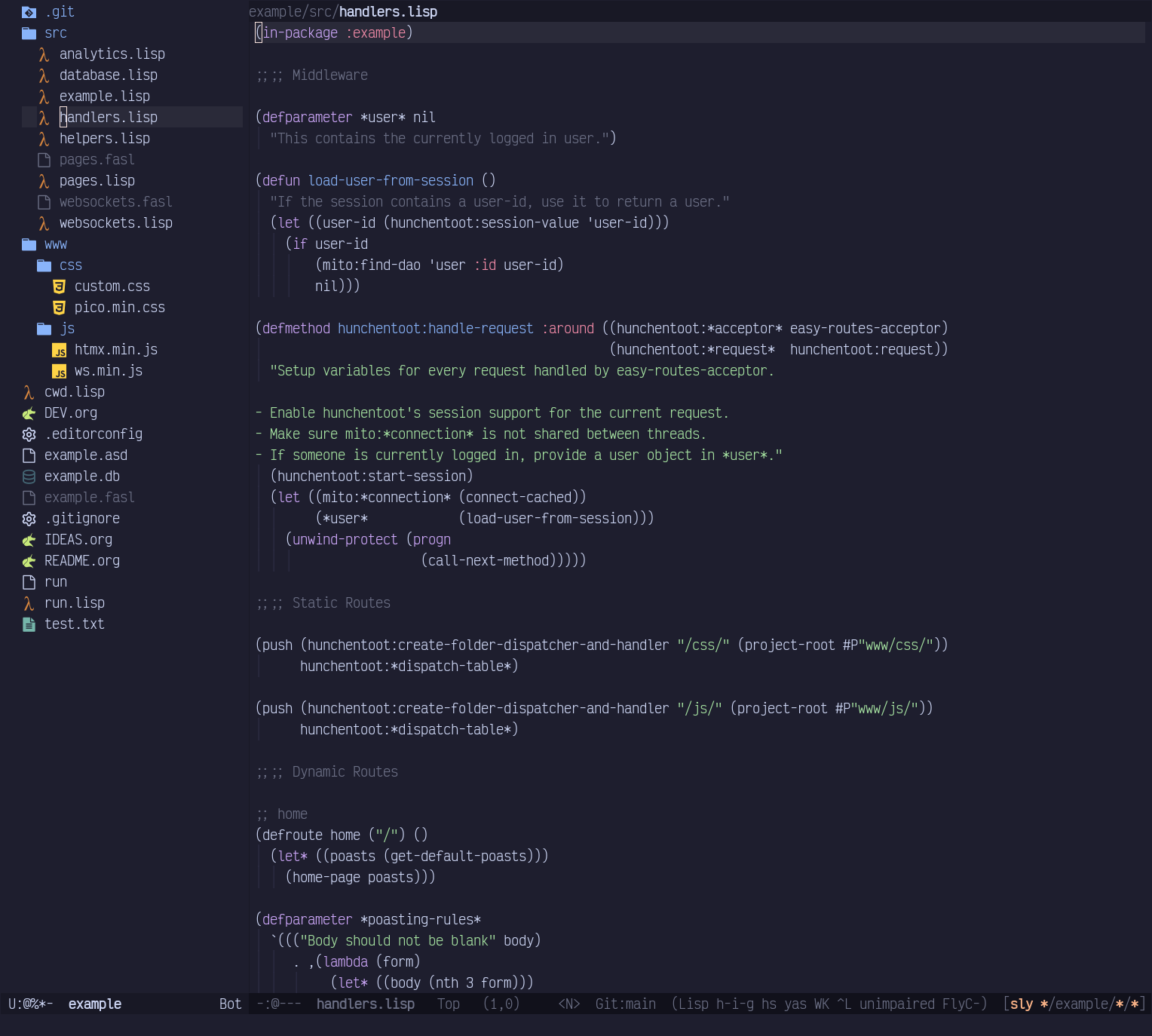This screenshot has width=1152, height=1036.
Task: Open websockets.lisp from the file tree
Action: coord(116,223)
